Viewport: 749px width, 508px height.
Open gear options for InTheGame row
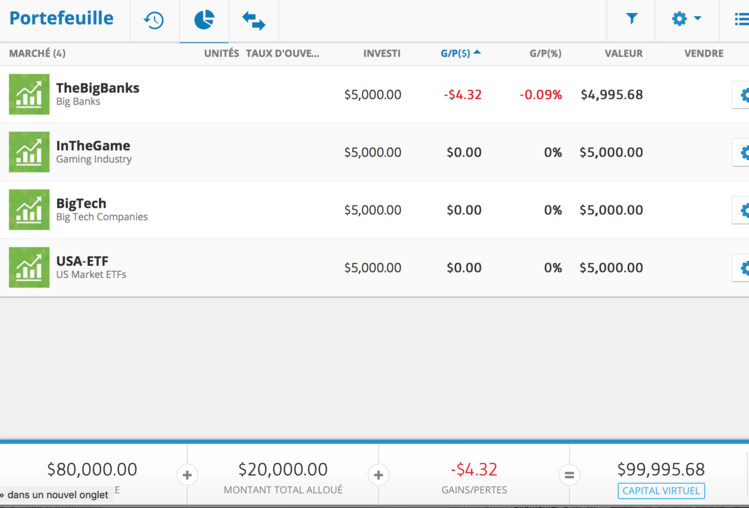[743, 153]
